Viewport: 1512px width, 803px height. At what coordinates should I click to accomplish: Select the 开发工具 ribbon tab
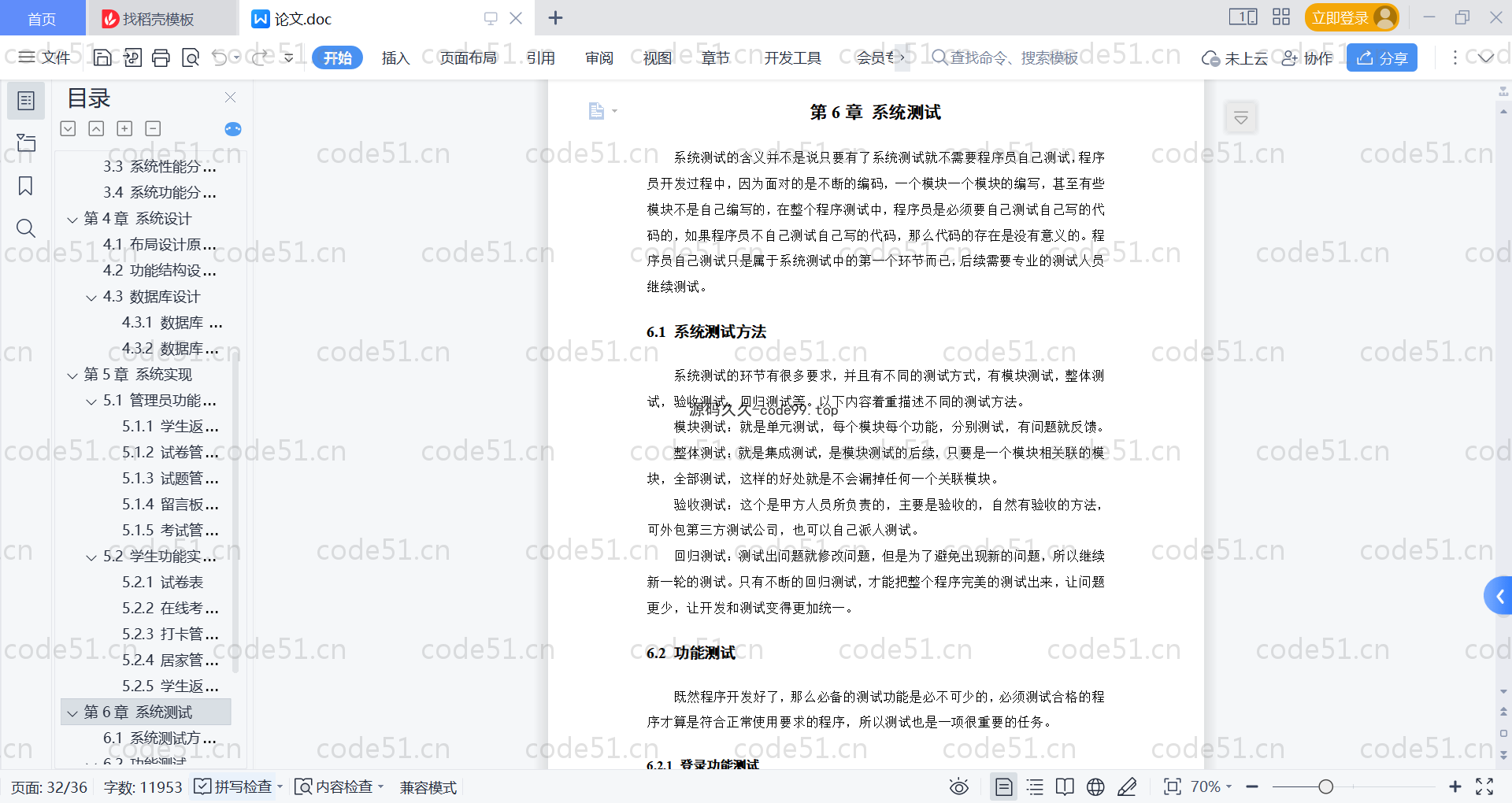coord(792,57)
